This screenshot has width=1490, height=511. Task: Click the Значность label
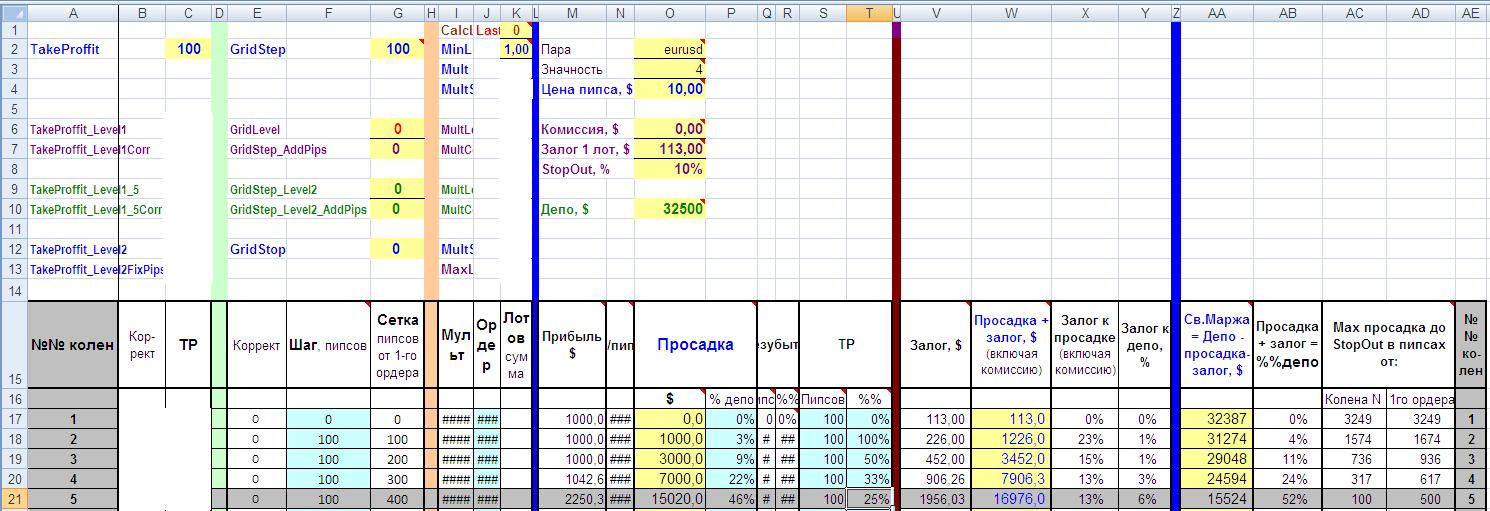click(x=572, y=69)
